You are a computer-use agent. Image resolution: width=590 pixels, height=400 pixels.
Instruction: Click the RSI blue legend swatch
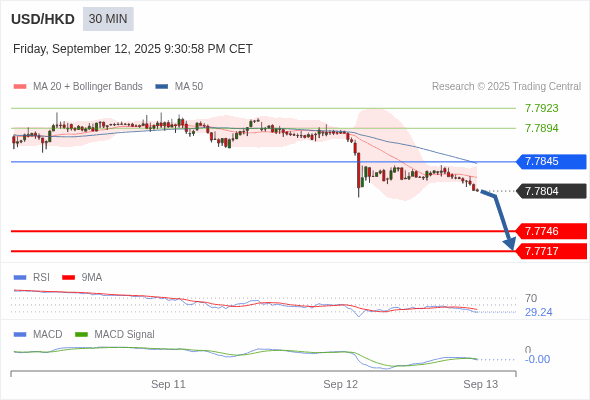point(20,278)
